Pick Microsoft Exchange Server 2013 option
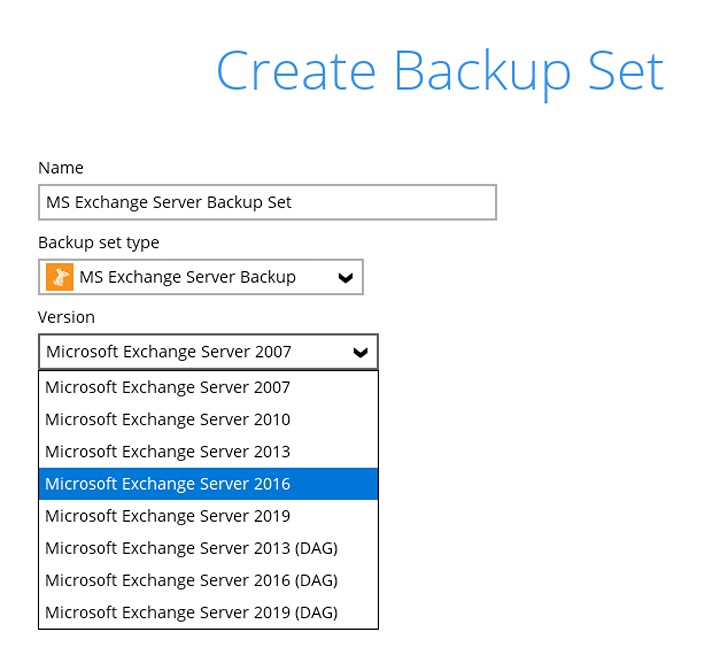 [168, 452]
